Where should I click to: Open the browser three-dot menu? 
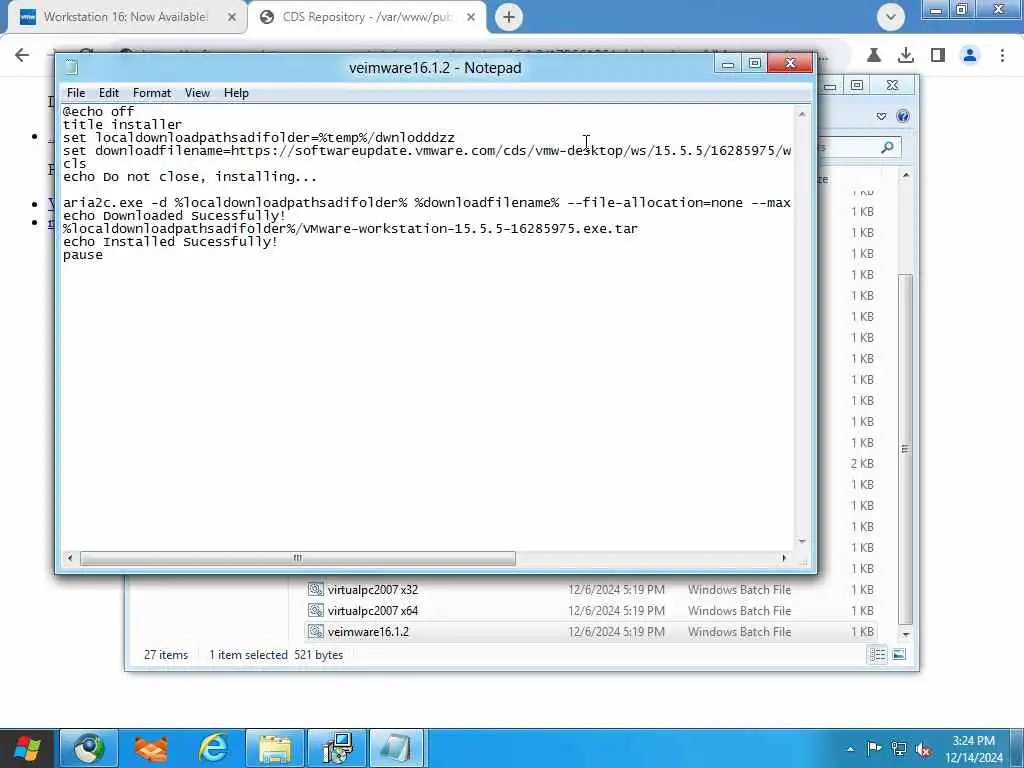point(1002,56)
